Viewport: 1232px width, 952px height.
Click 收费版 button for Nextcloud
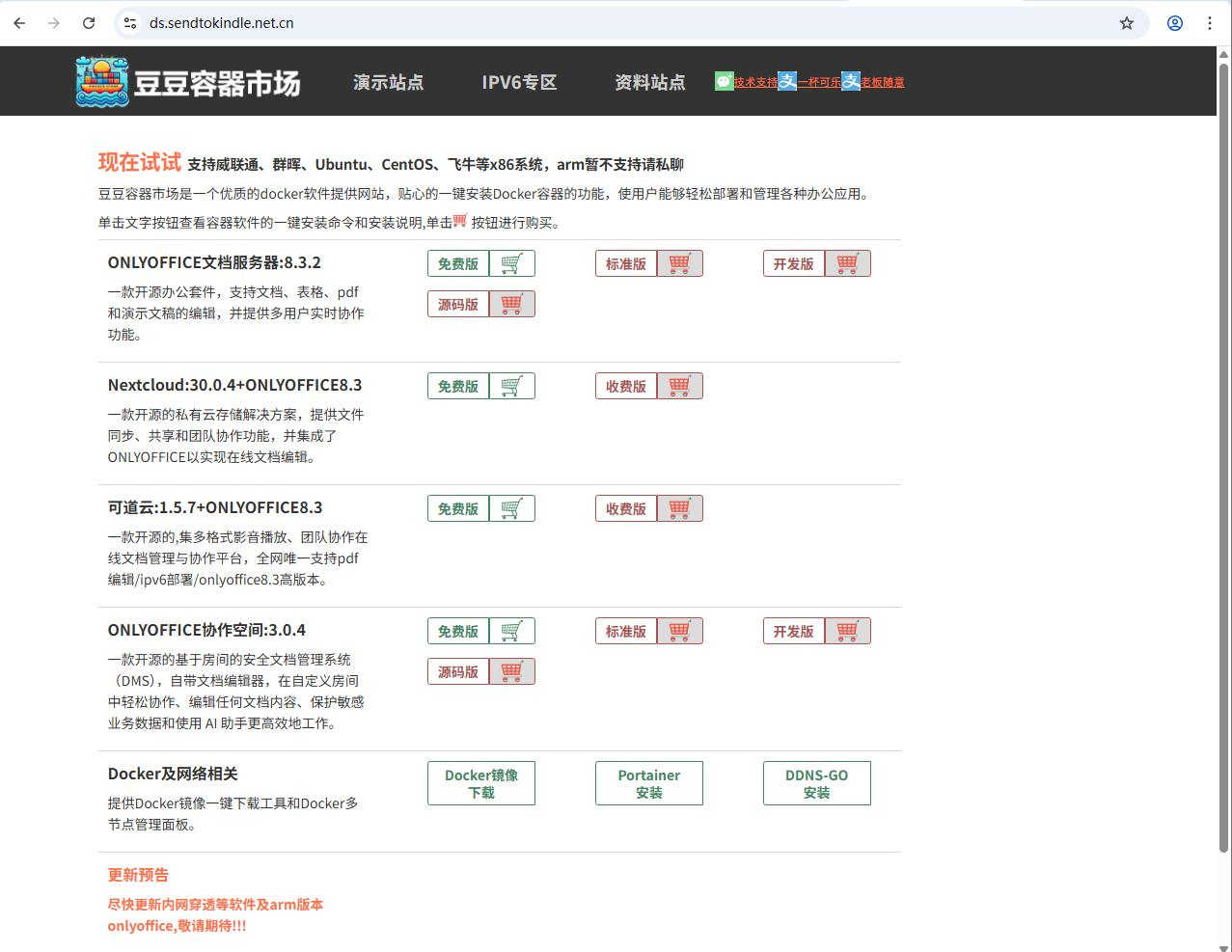tap(626, 386)
